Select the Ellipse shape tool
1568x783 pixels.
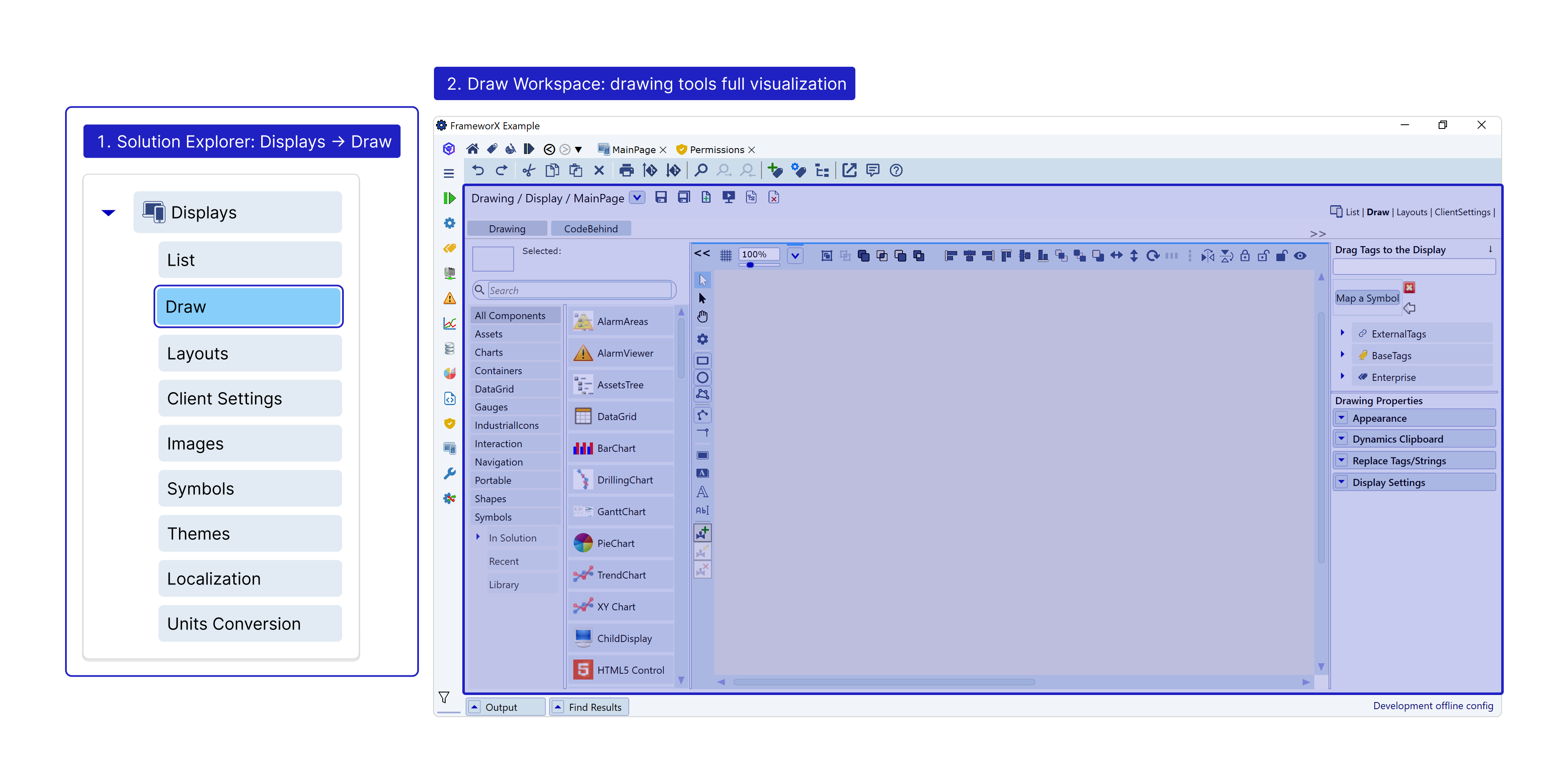coord(703,377)
